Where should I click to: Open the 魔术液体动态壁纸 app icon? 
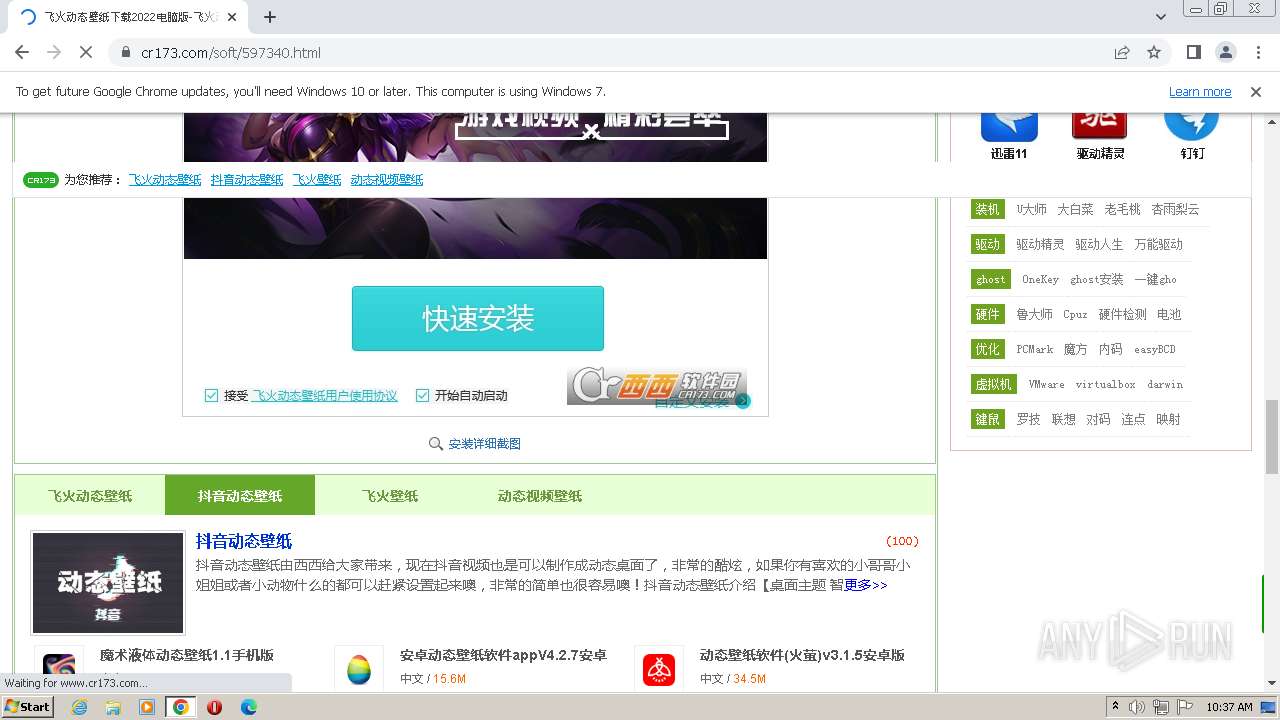pos(59,668)
